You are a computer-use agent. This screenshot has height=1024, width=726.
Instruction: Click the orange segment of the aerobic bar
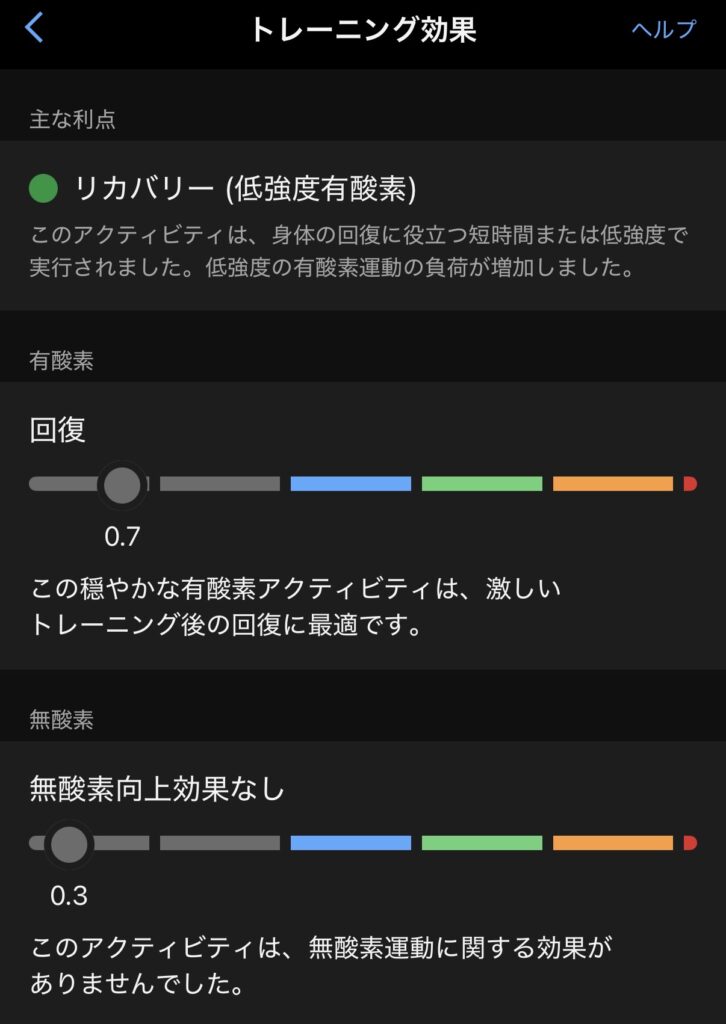coord(613,484)
